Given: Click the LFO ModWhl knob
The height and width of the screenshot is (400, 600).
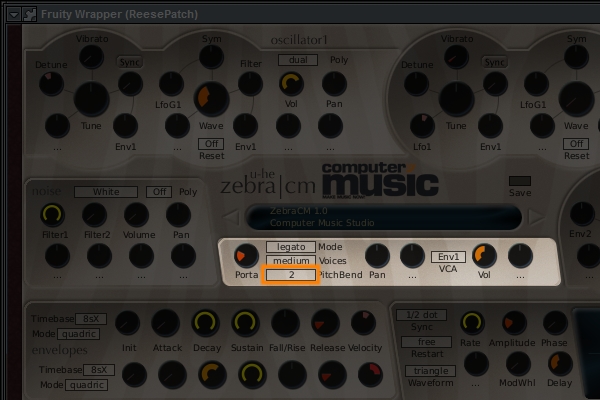Looking at the screenshot, I should (x=518, y=364).
